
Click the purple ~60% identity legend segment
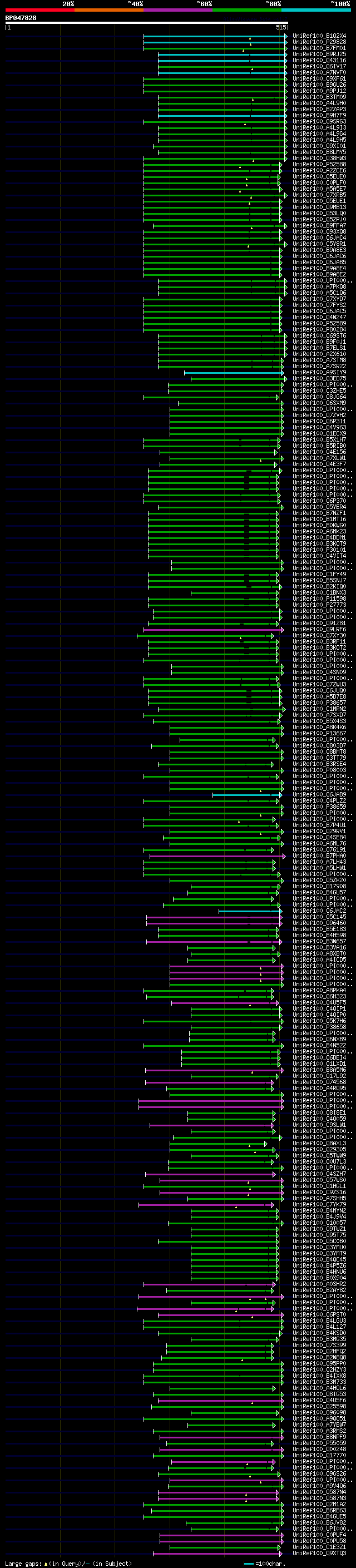179,10
